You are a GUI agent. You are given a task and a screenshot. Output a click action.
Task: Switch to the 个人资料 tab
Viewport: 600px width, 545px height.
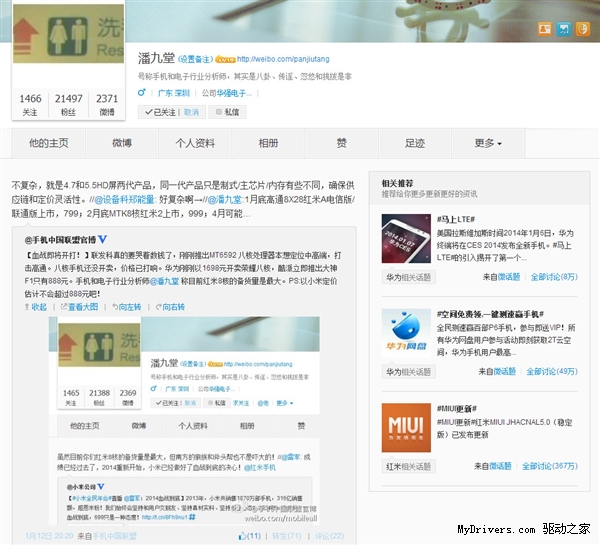point(196,143)
